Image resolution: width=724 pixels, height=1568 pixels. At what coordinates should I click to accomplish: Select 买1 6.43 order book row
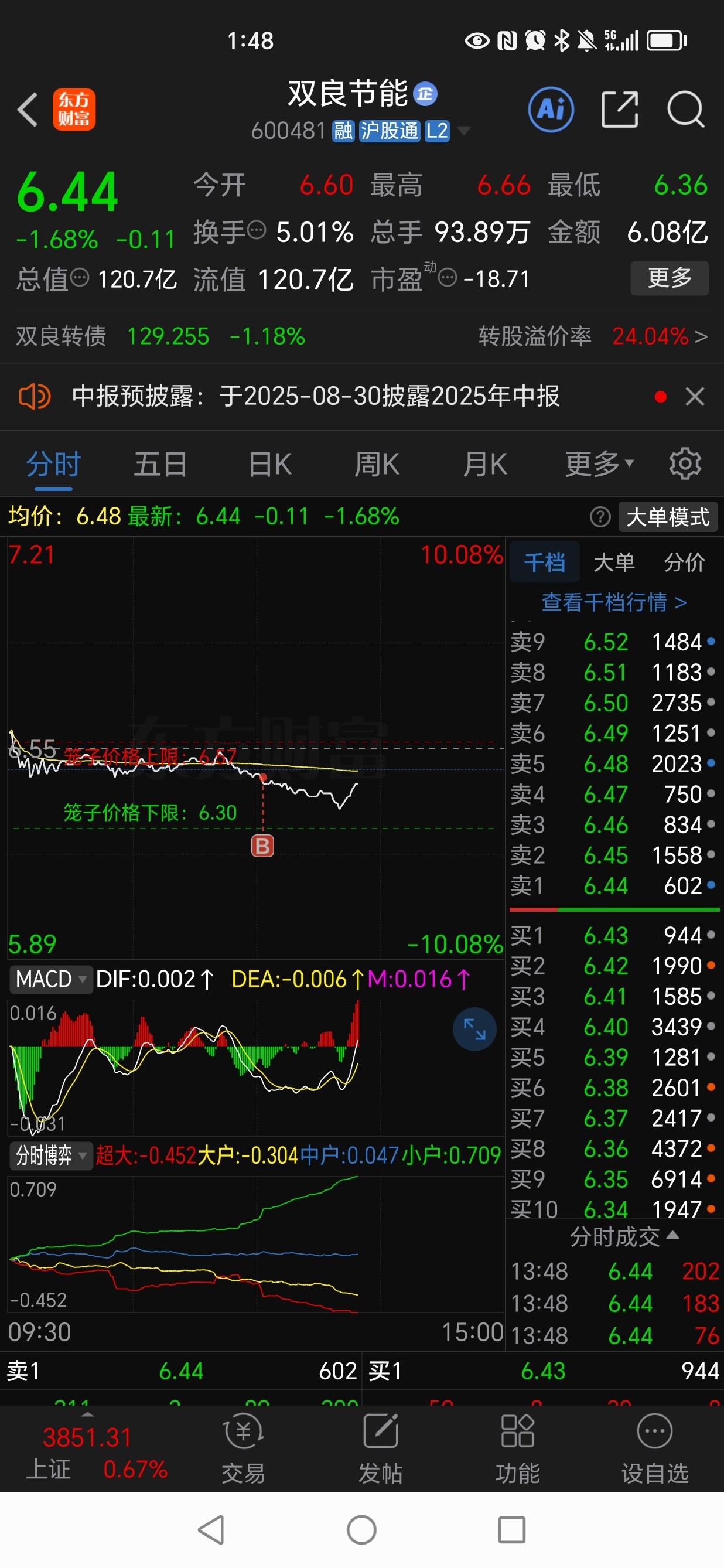tap(614, 935)
